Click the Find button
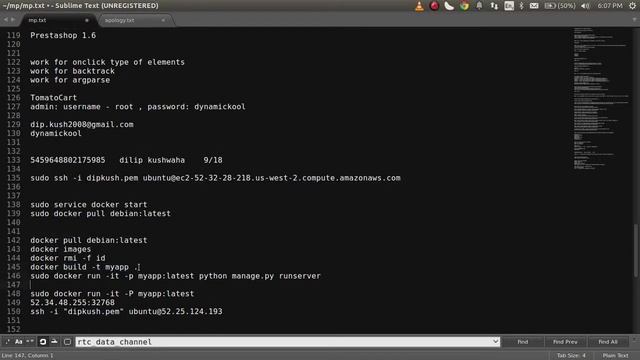The width and height of the screenshot is (640, 360). click(523, 342)
